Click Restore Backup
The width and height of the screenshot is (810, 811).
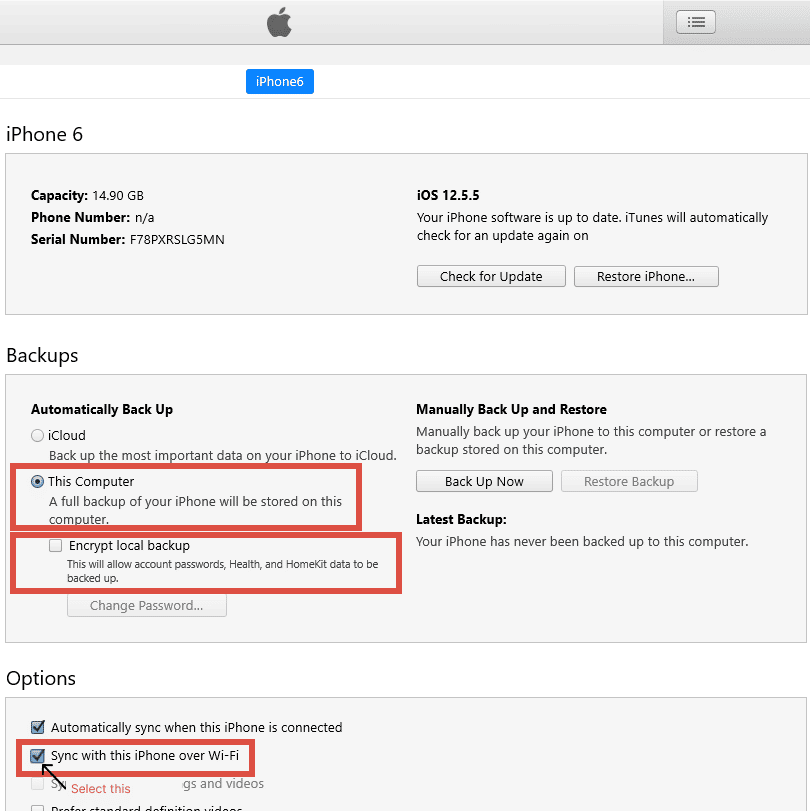pyautogui.click(x=629, y=481)
